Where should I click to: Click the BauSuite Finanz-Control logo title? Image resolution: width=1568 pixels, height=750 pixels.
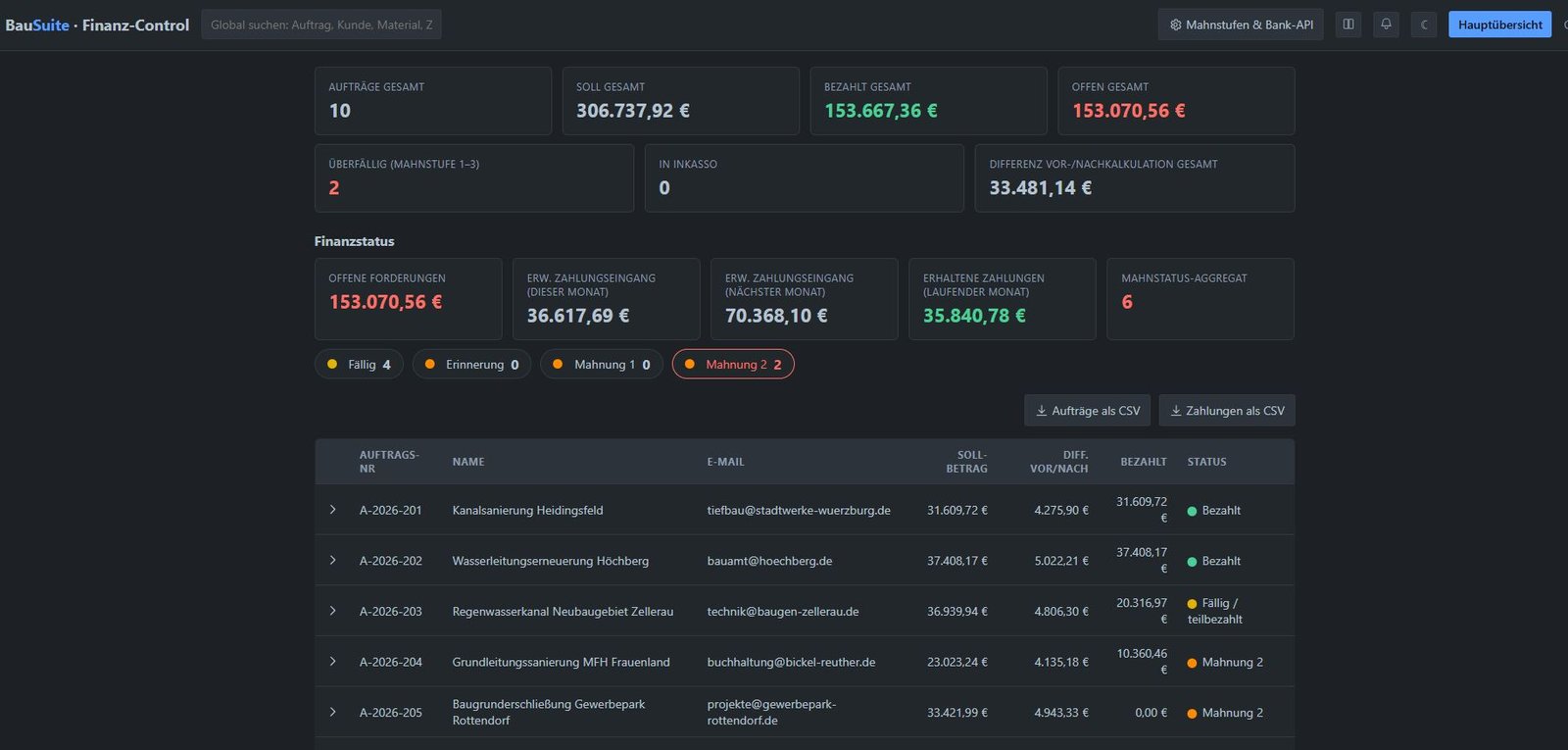97,25
